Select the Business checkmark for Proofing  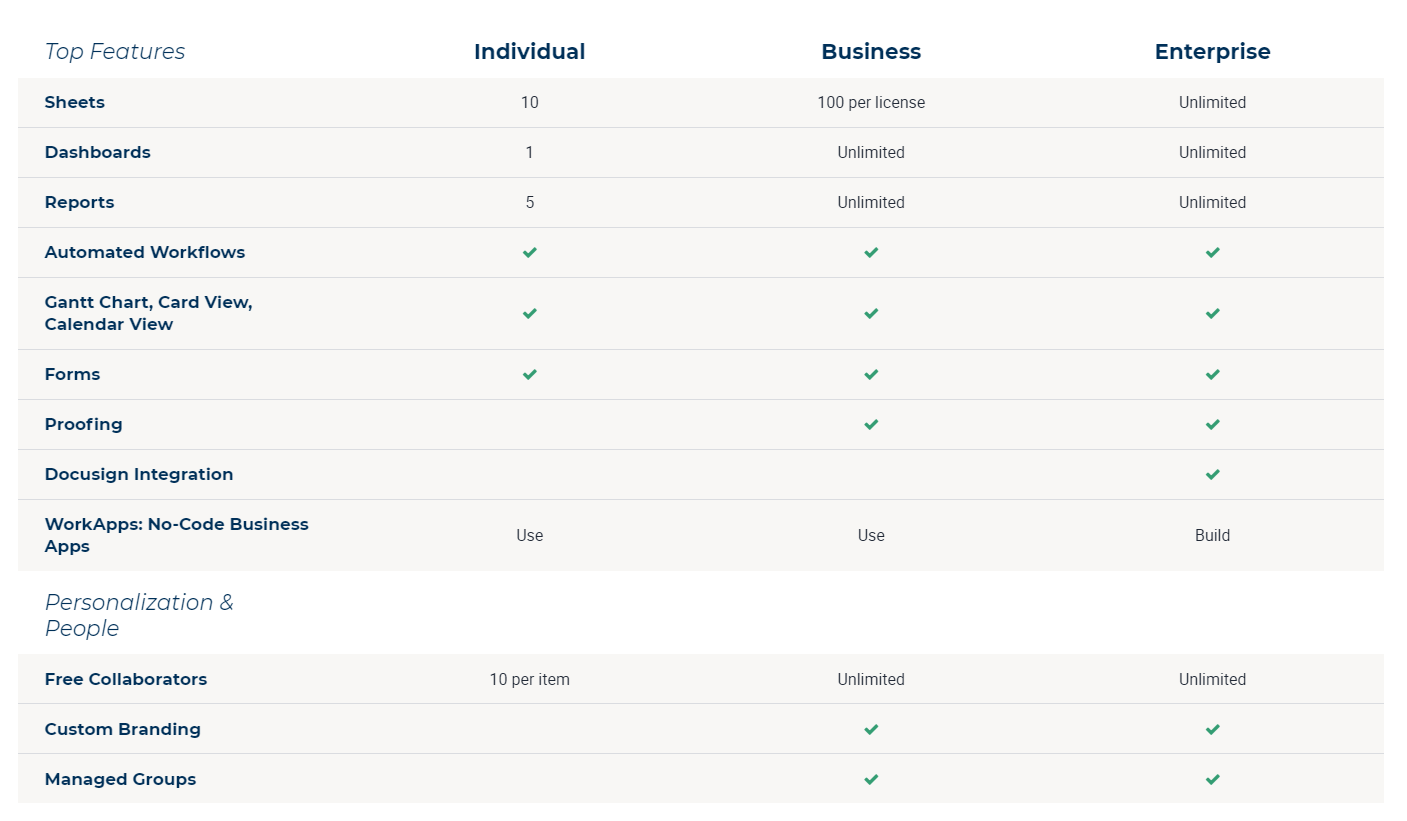pyautogui.click(x=870, y=424)
